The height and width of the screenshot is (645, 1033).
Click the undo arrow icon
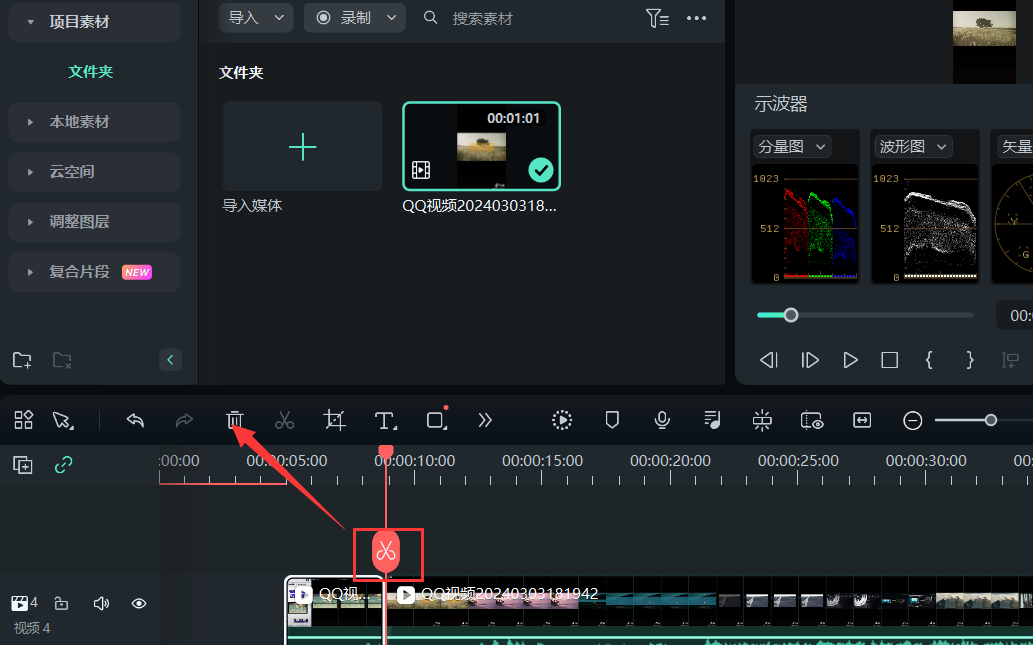tap(135, 420)
